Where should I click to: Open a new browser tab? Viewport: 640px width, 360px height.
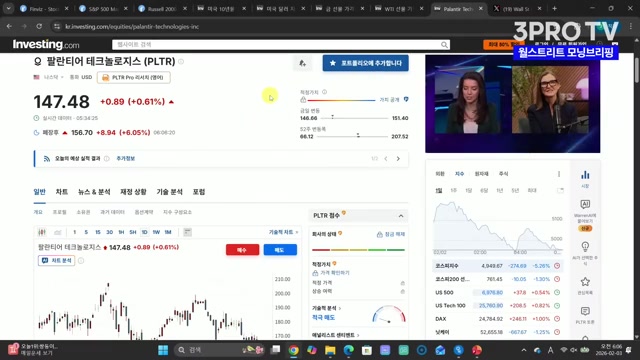click(554, 8)
